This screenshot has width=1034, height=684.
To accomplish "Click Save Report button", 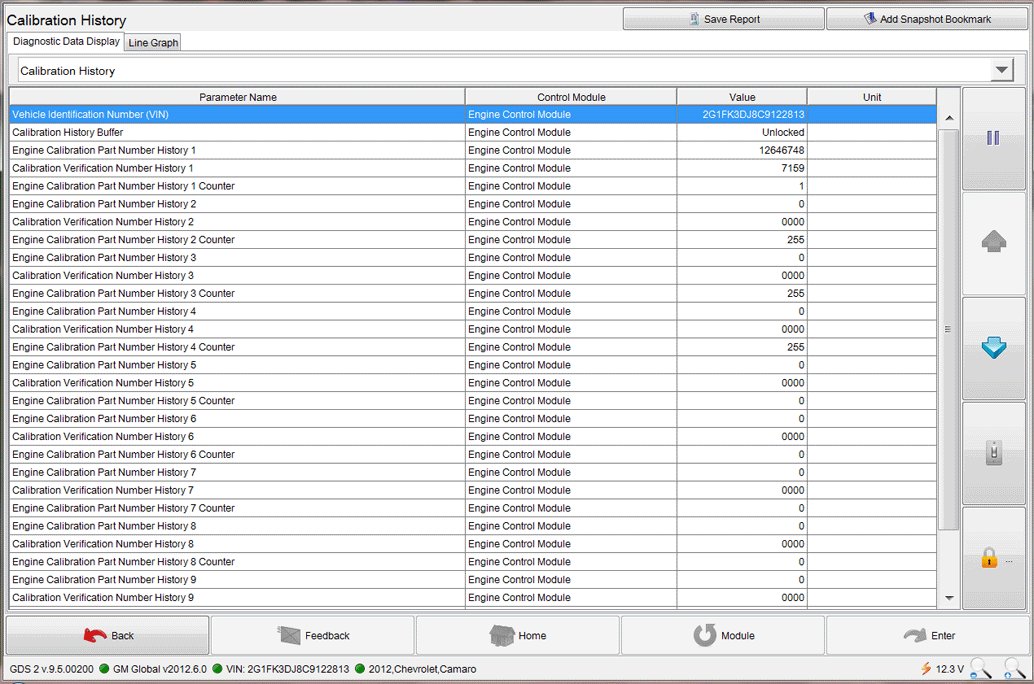I will 723,19.
